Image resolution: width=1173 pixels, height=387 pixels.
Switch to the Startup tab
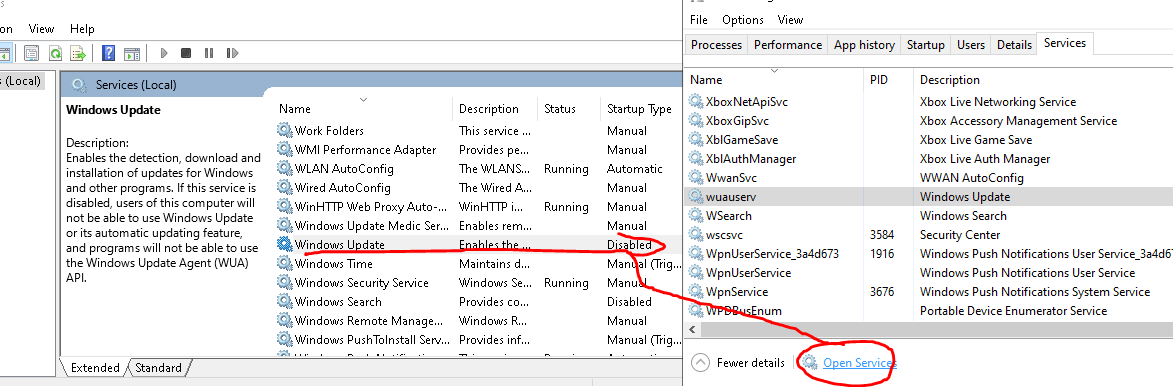(925, 45)
